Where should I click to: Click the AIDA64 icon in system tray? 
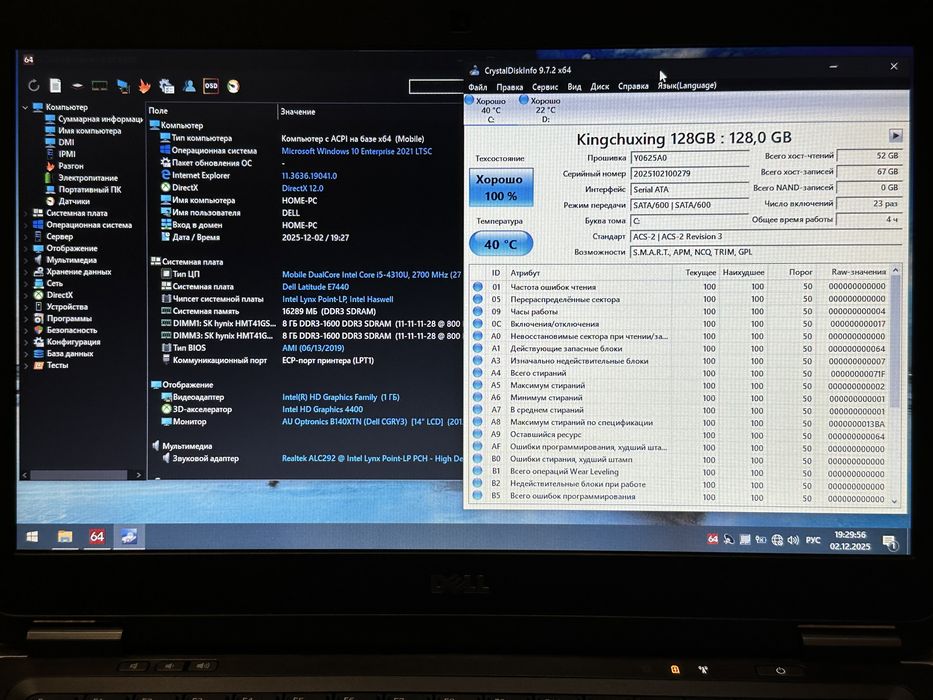pos(713,539)
